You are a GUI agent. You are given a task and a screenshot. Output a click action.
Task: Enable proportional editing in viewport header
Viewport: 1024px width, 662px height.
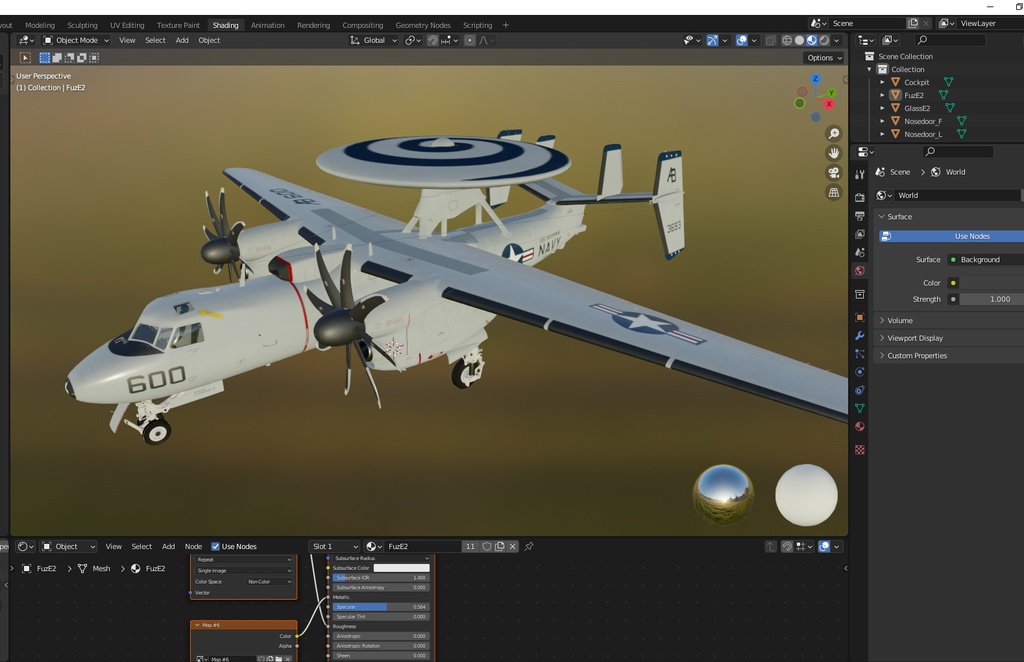tap(470, 40)
